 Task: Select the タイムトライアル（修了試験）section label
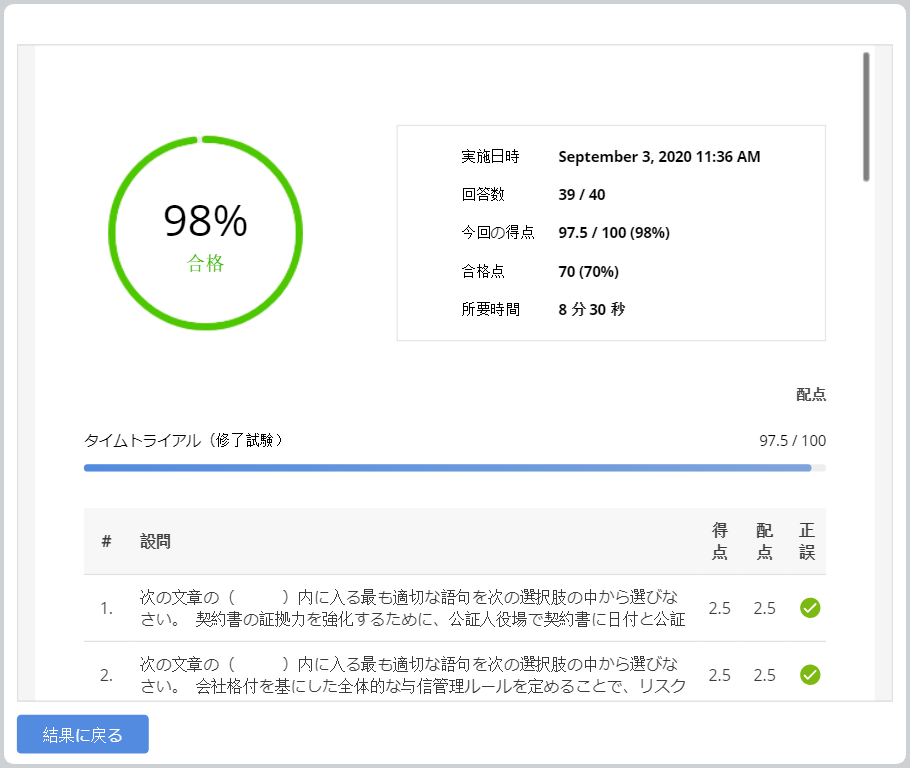pos(184,440)
